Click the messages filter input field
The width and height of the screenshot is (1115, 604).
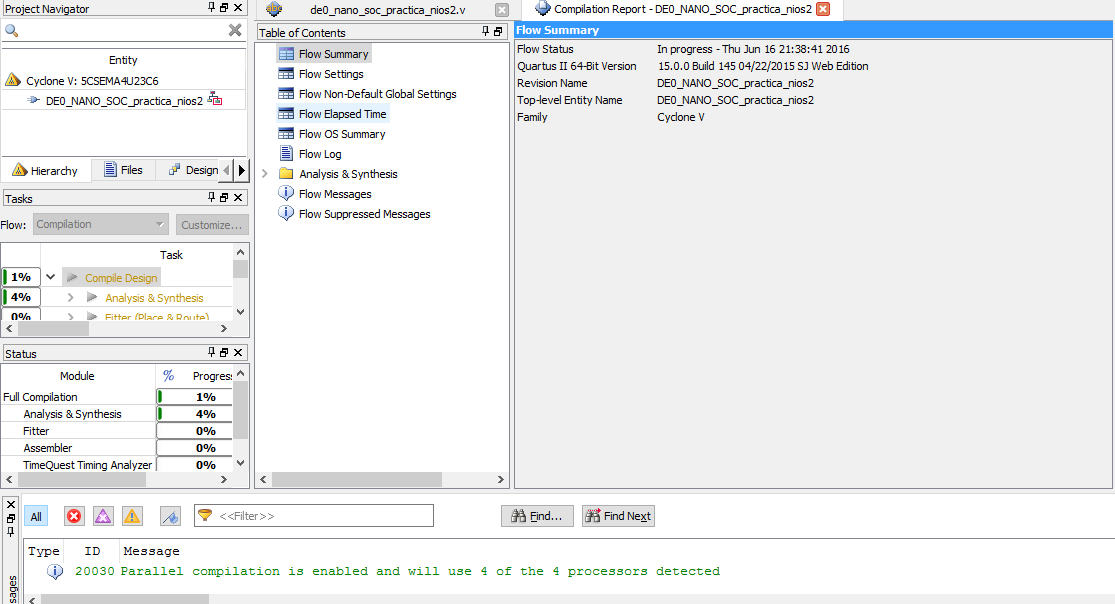tap(314, 516)
